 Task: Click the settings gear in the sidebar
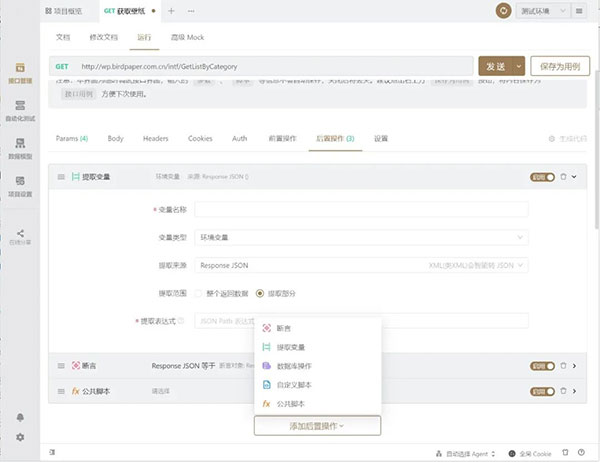[20, 437]
